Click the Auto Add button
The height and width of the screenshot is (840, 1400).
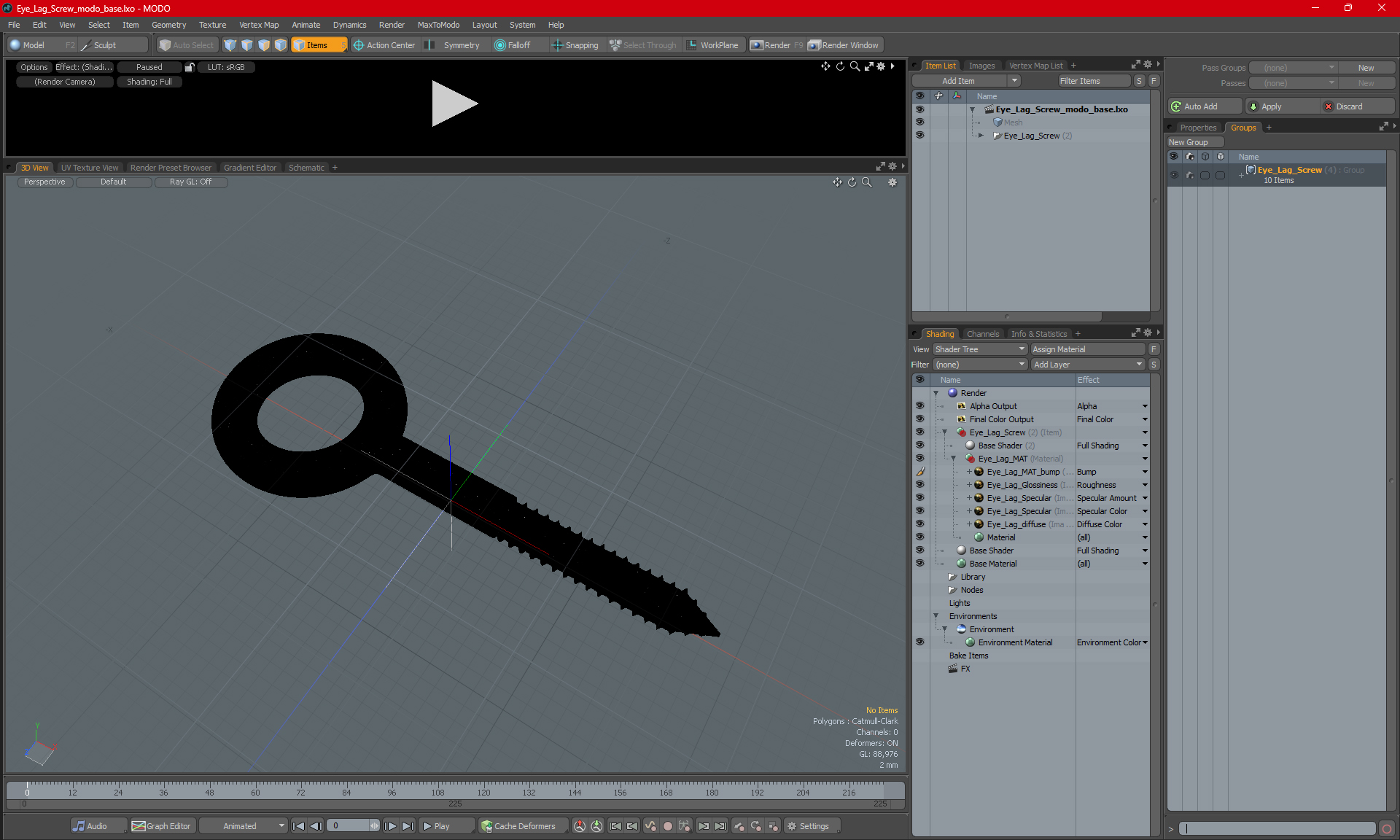[1204, 106]
